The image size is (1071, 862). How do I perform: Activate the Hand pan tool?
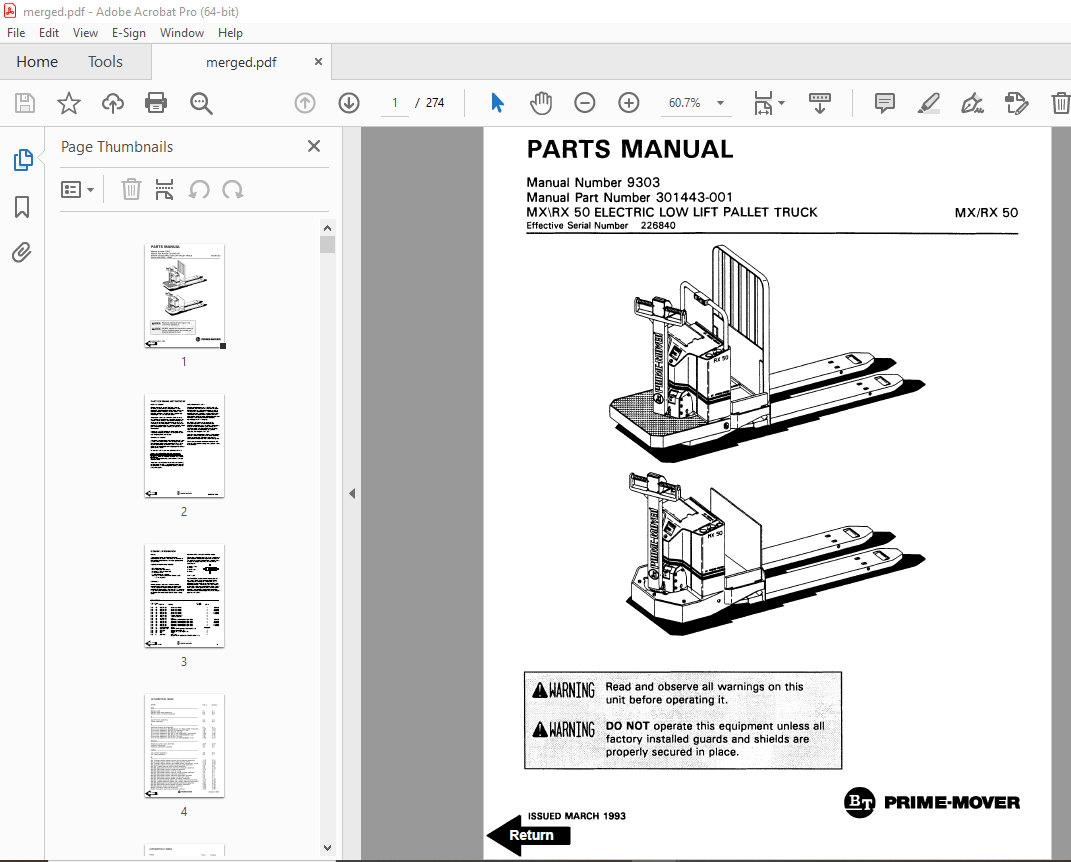pos(540,103)
